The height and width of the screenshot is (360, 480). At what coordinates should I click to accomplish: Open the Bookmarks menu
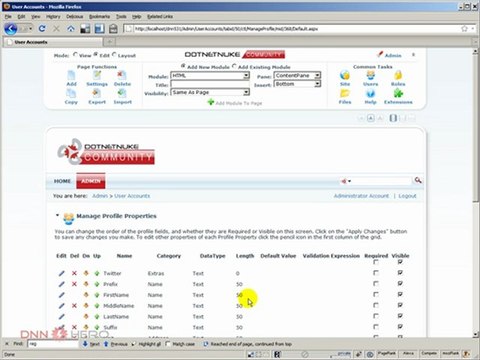[x=99, y=16]
